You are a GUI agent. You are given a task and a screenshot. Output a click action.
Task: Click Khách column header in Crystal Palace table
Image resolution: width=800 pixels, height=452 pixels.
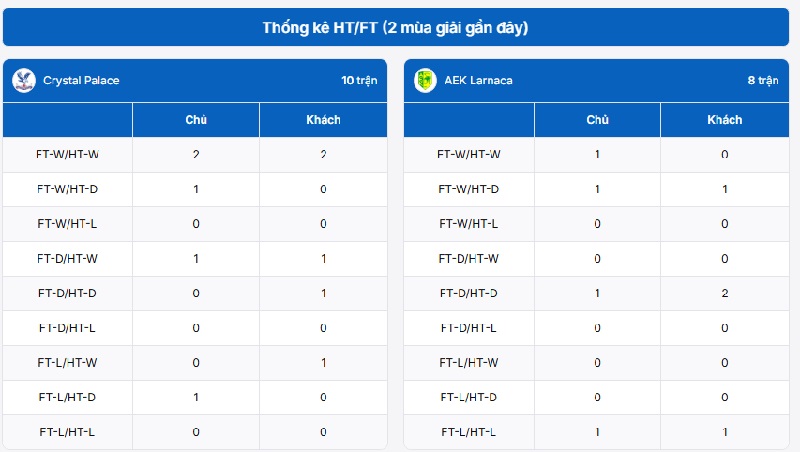coord(323,120)
